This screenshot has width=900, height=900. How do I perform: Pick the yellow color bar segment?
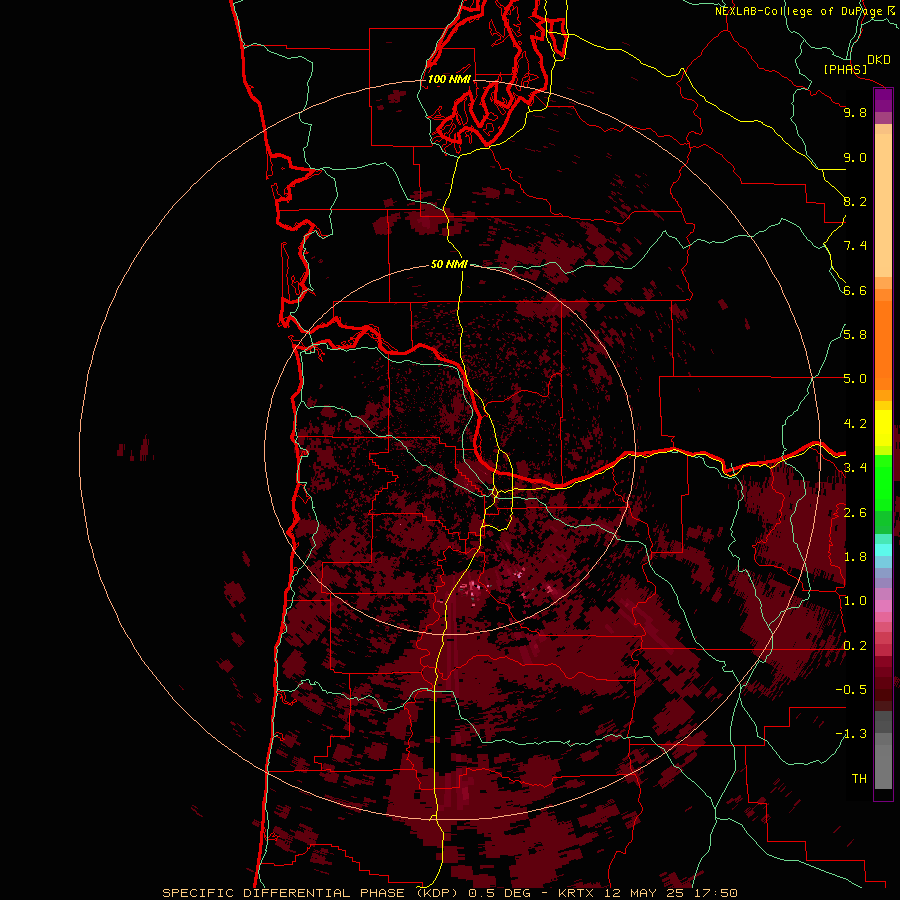(883, 428)
